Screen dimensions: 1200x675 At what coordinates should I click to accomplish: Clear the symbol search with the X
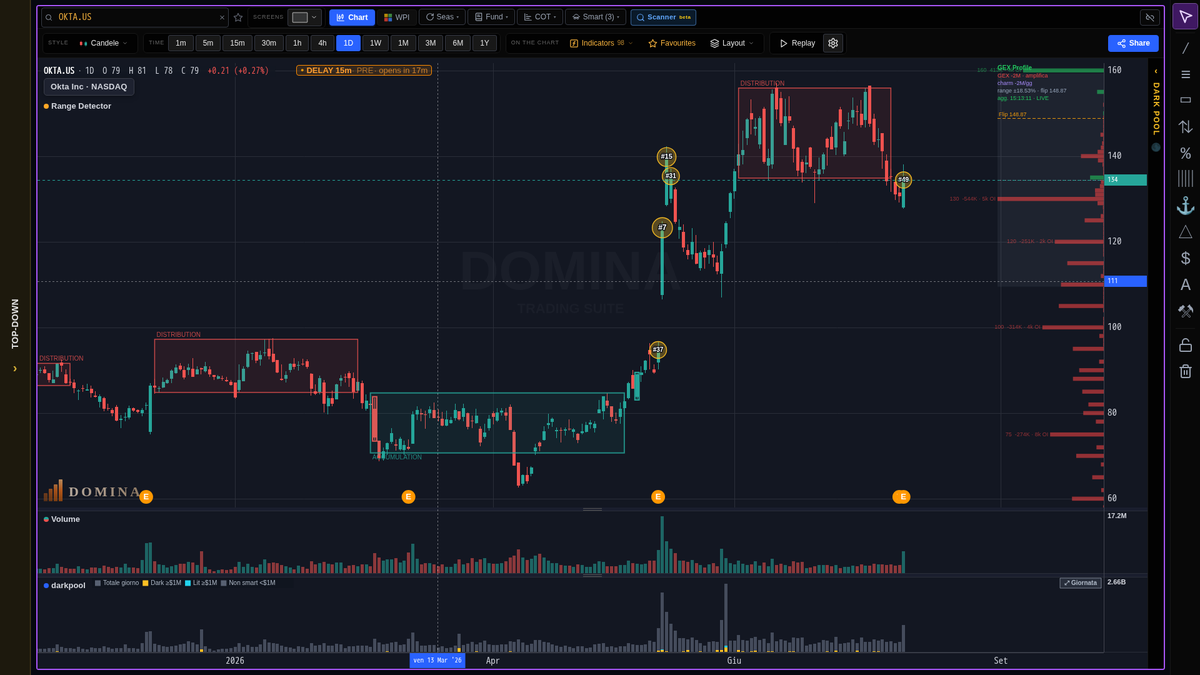point(222,17)
